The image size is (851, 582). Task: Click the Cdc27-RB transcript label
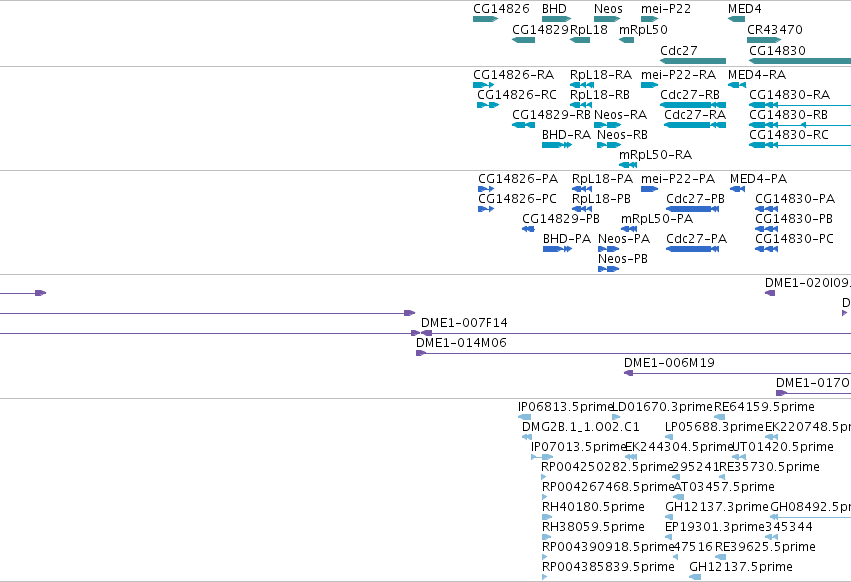point(690,94)
